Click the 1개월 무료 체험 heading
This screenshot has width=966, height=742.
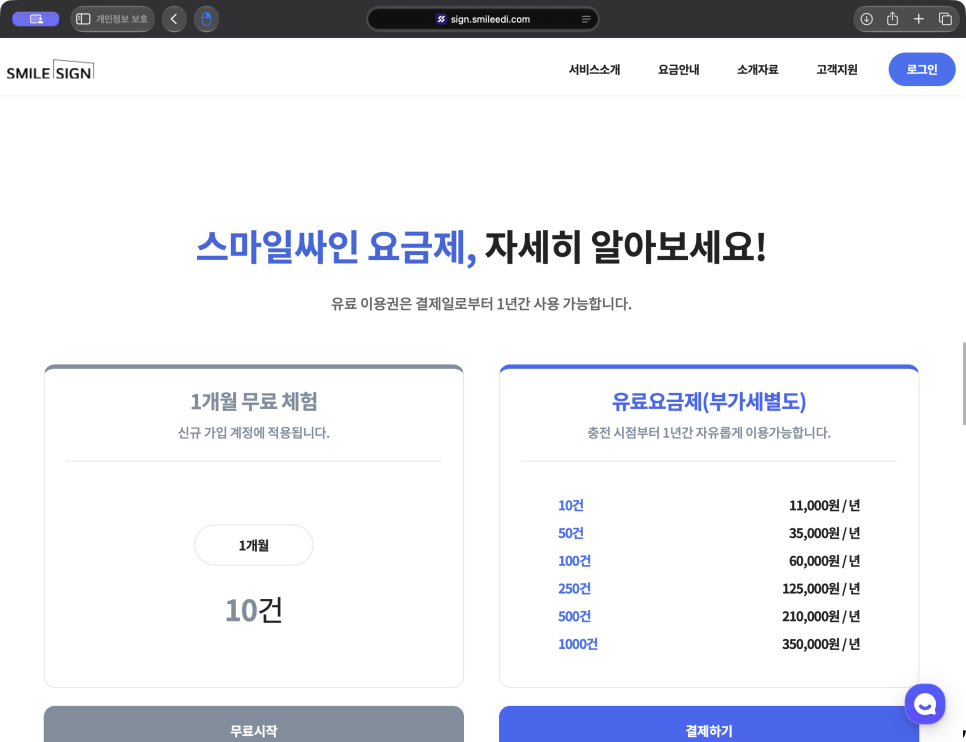(x=254, y=402)
